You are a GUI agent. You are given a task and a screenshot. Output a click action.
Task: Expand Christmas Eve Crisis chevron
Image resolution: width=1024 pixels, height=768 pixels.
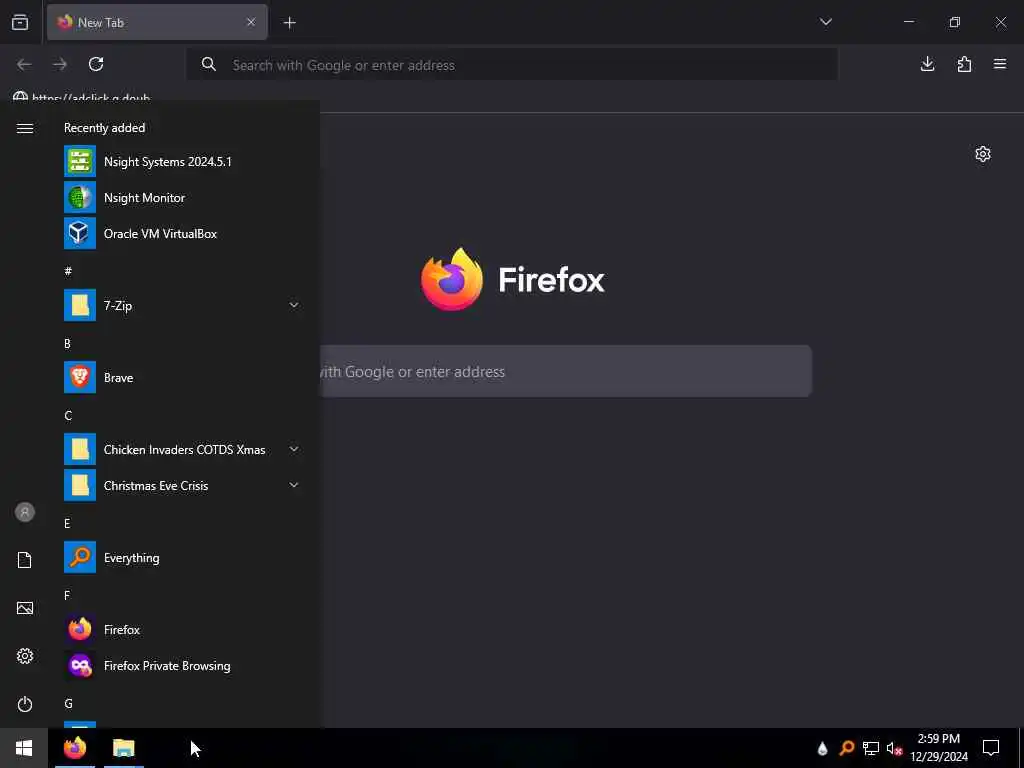(294, 485)
